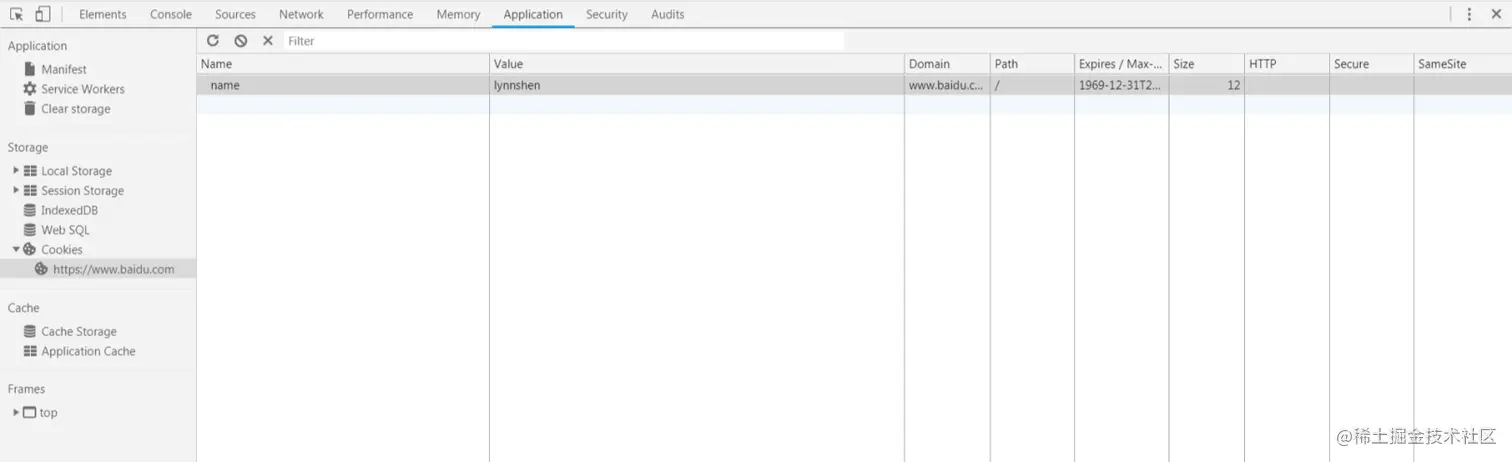
Task: Open the Security tab
Action: click(x=607, y=14)
